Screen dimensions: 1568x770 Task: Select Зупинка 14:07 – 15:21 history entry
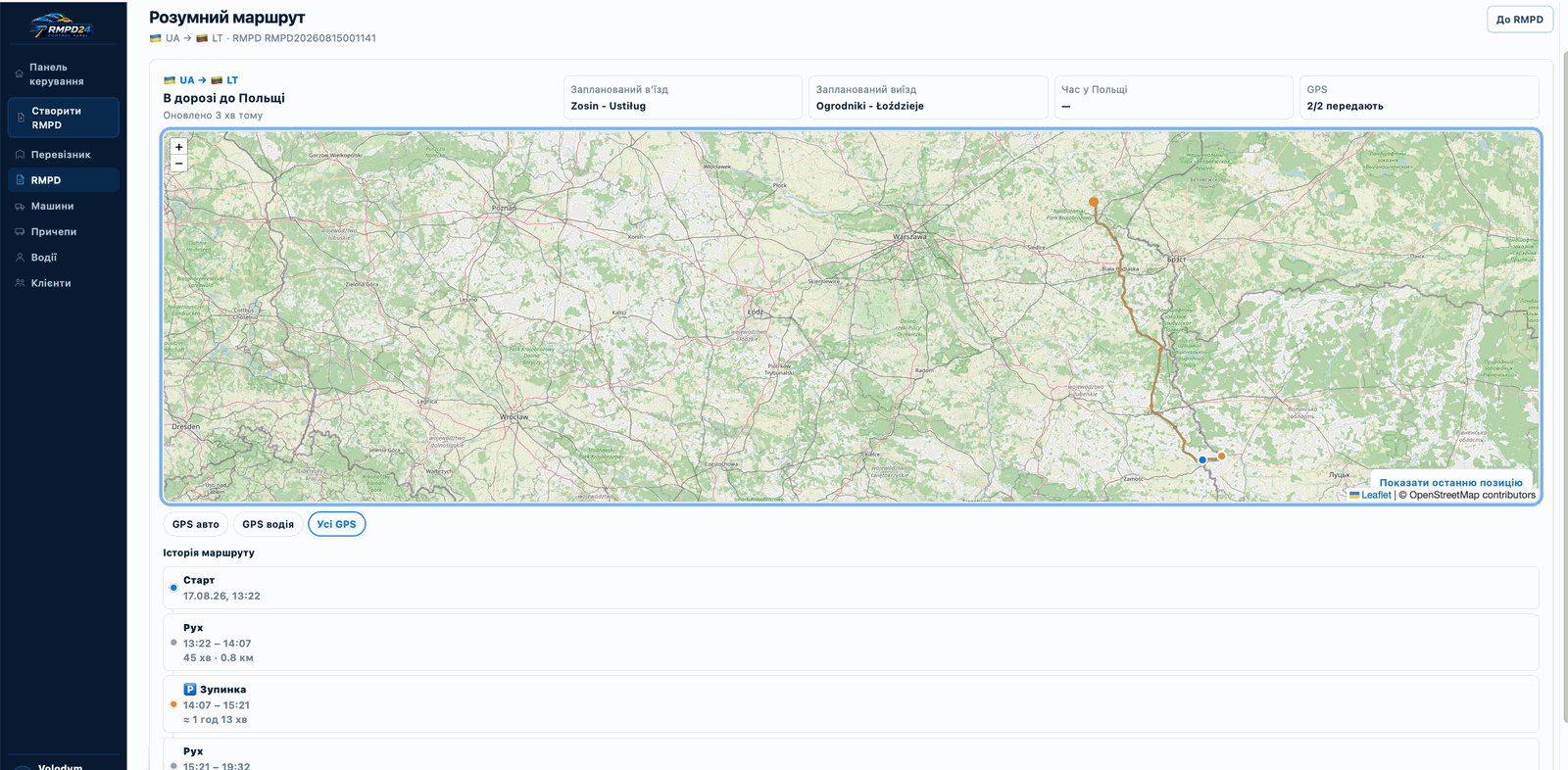851,704
